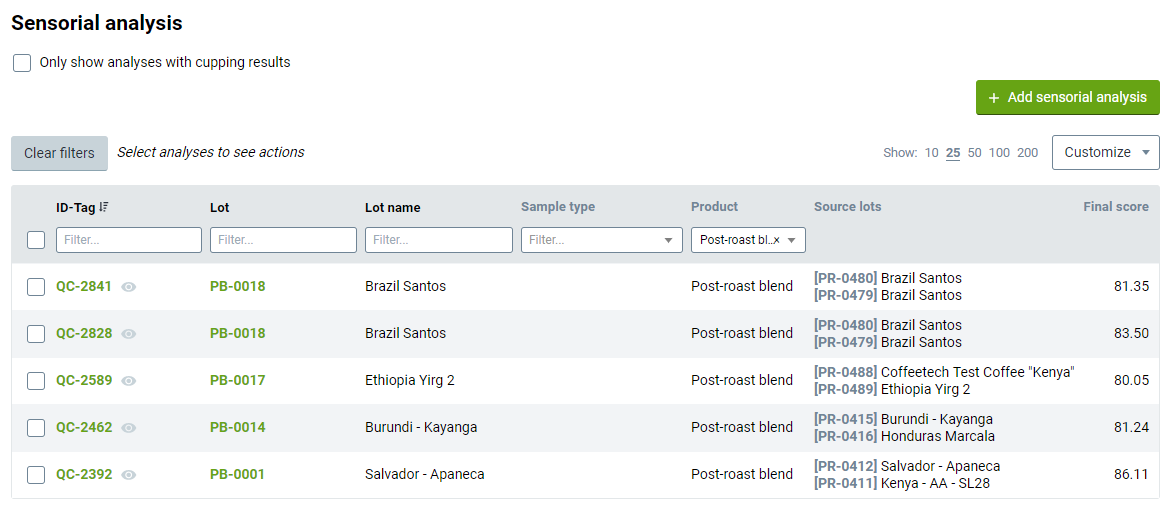Click the eye icon beside QC-2462
1170x511 pixels.
[x=129, y=427]
